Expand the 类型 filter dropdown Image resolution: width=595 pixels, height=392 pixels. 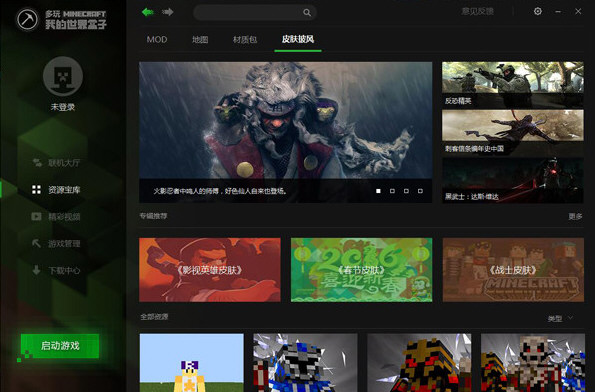pyautogui.click(x=560, y=318)
